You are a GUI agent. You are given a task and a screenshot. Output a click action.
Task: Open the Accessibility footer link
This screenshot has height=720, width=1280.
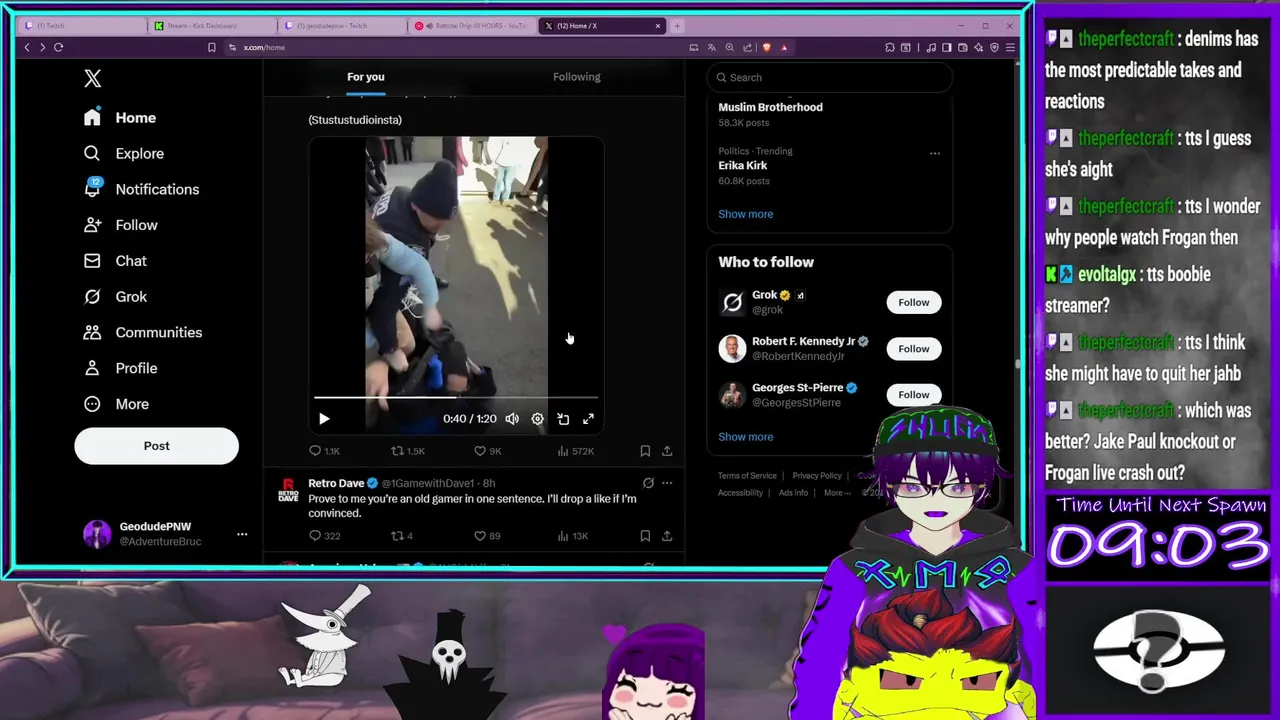pyautogui.click(x=740, y=493)
